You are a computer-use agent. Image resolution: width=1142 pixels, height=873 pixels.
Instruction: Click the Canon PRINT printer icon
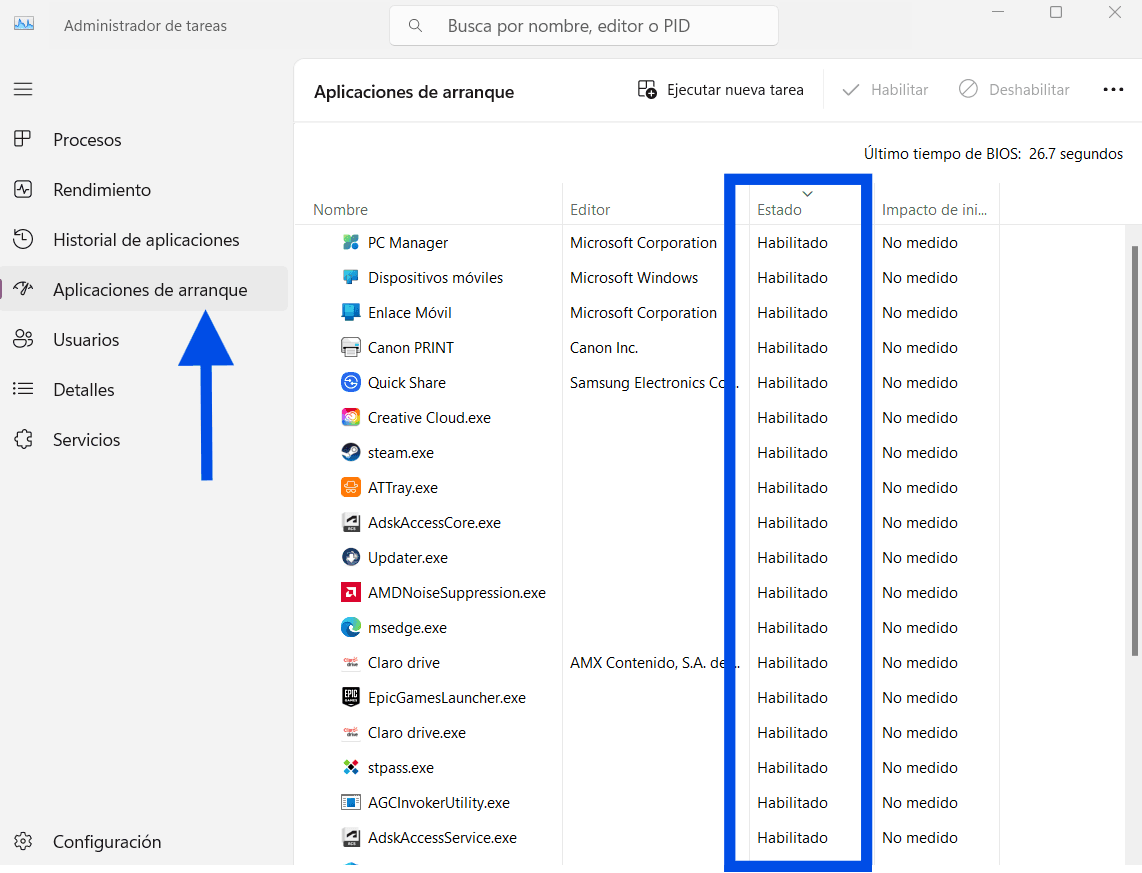coord(351,347)
